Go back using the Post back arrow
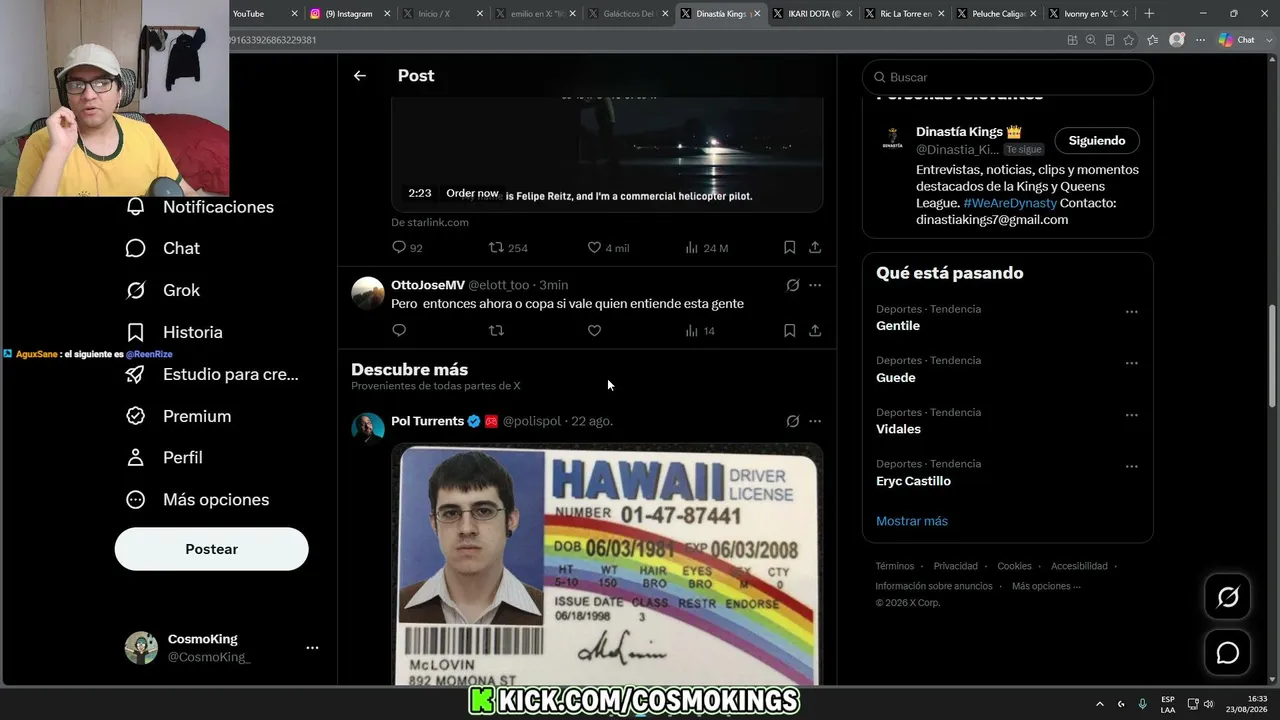The image size is (1280, 720). [x=360, y=76]
